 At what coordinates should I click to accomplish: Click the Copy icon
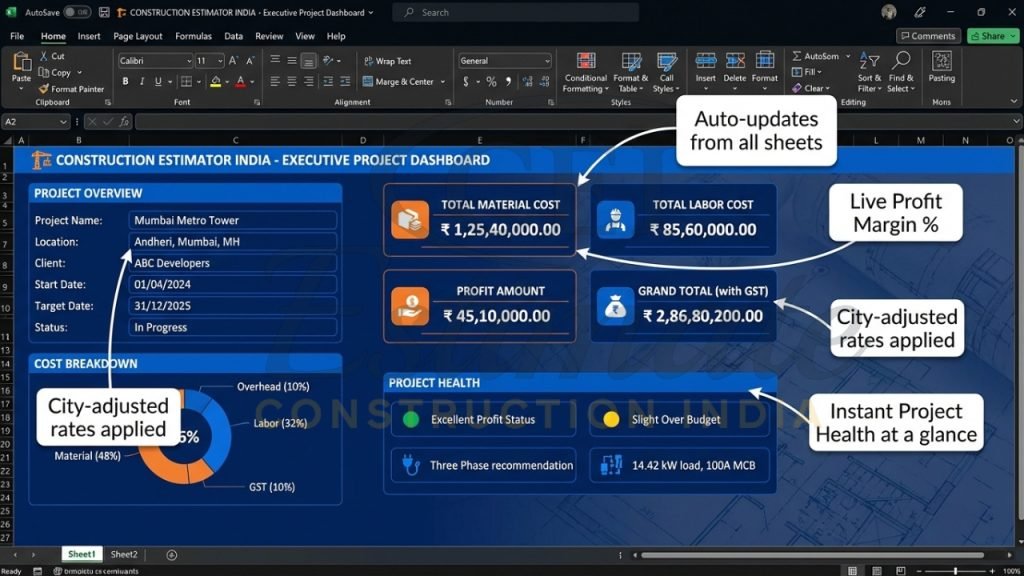tap(44, 72)
